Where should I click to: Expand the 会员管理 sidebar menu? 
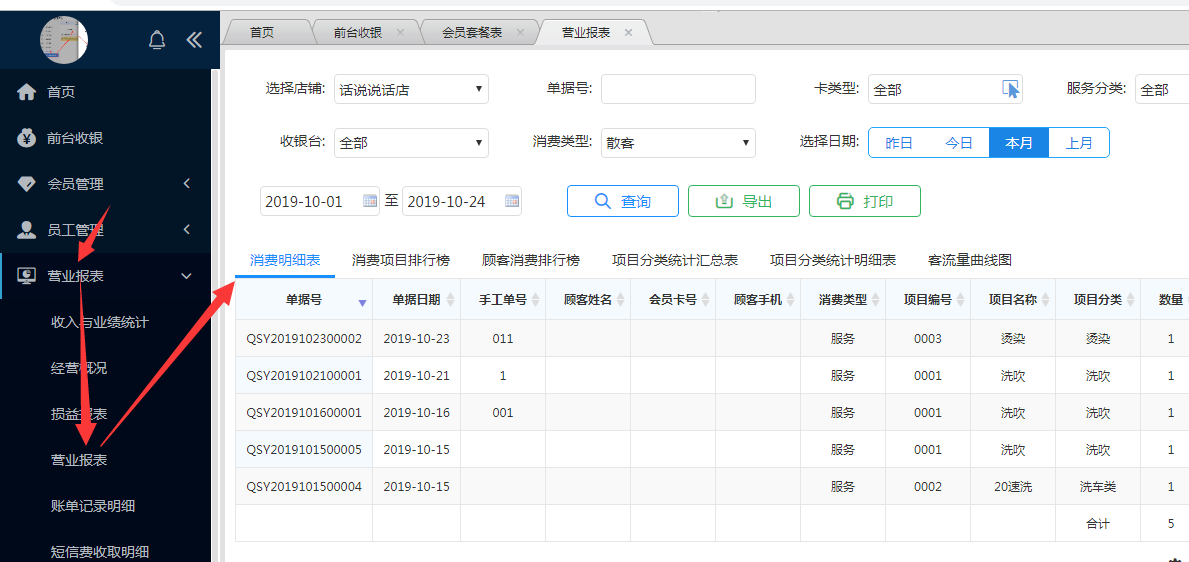pos(187,184)
